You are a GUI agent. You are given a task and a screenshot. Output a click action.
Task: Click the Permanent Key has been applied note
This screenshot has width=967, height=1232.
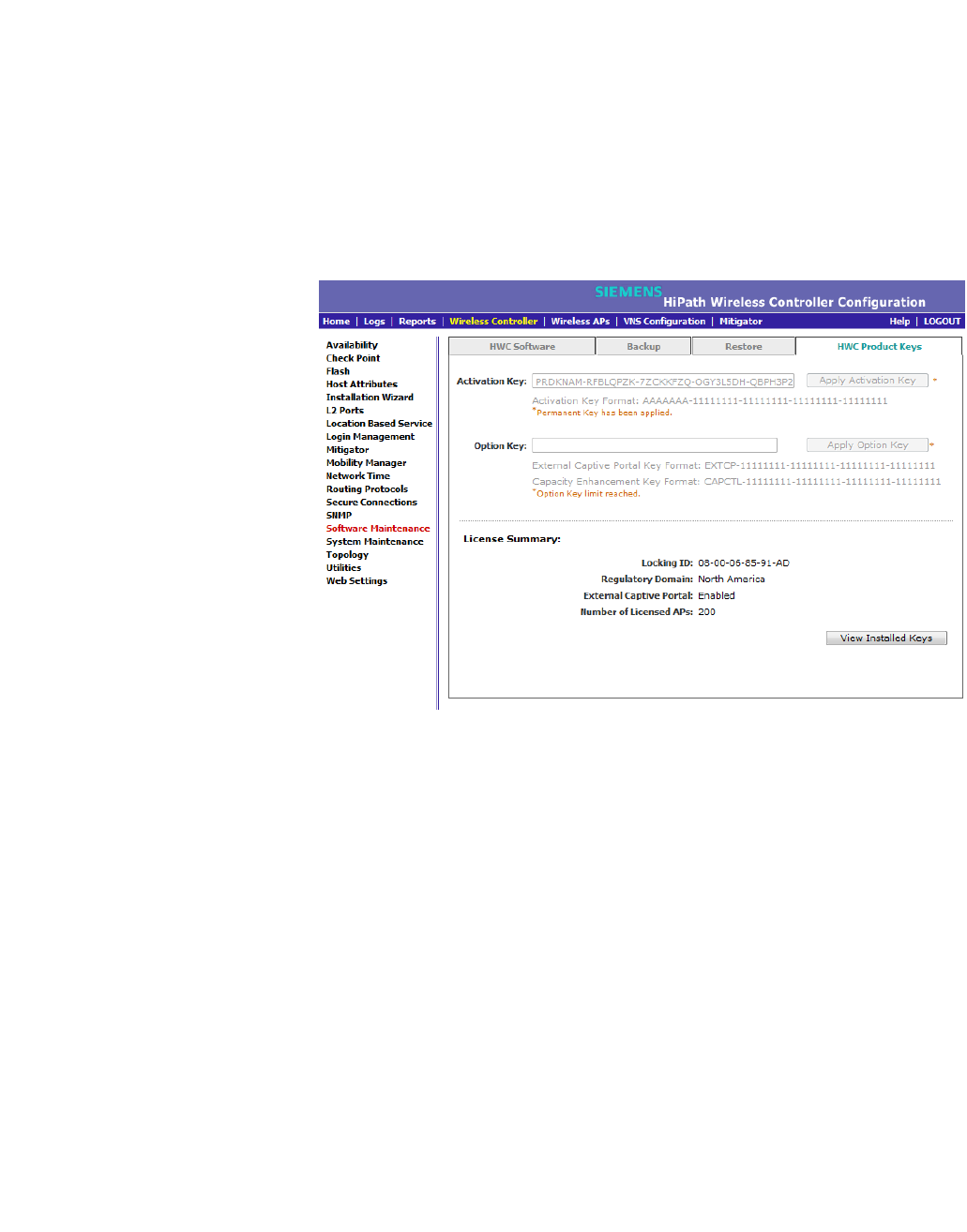[603, 413]
